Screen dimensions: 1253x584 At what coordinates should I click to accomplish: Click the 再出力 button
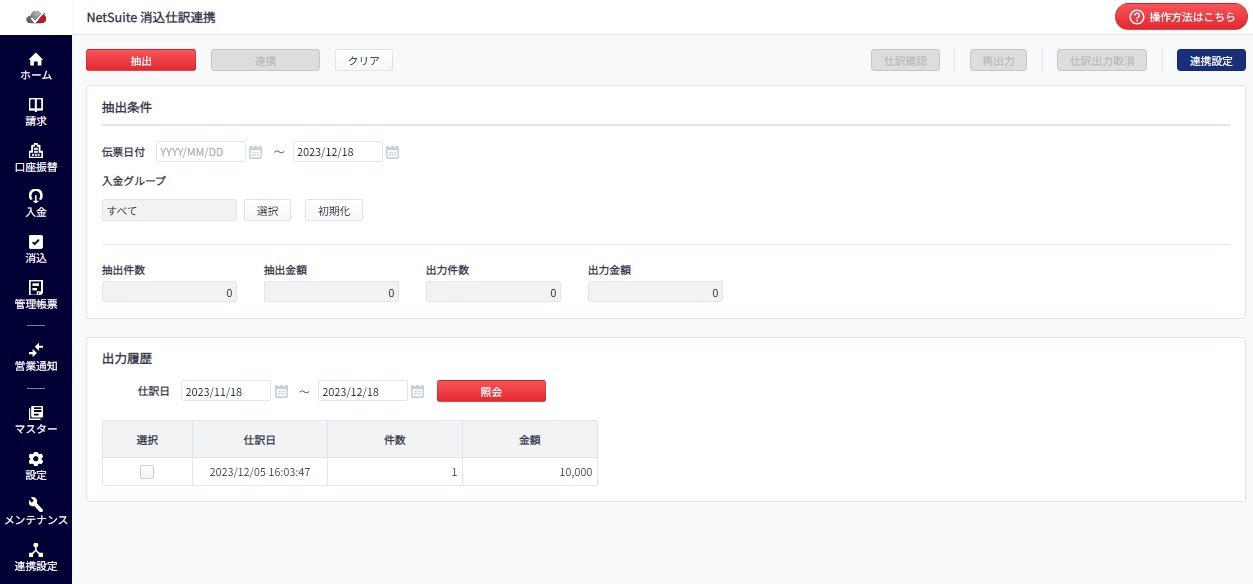998,60
